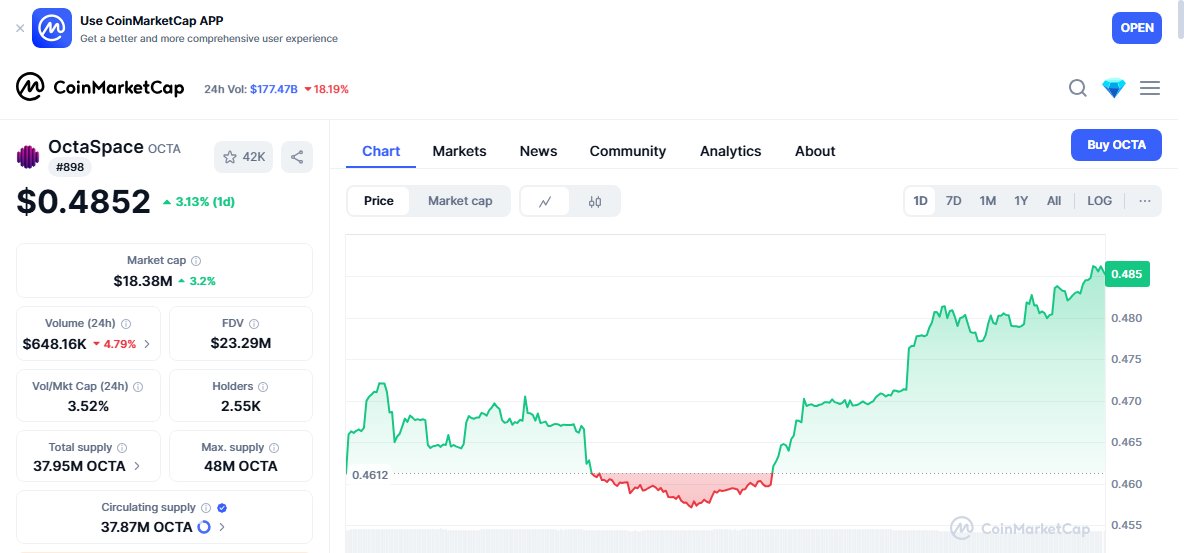Toggle LOG scale on chart
Viewport: 1184px width, 553px height.
tap(1099, 201)
